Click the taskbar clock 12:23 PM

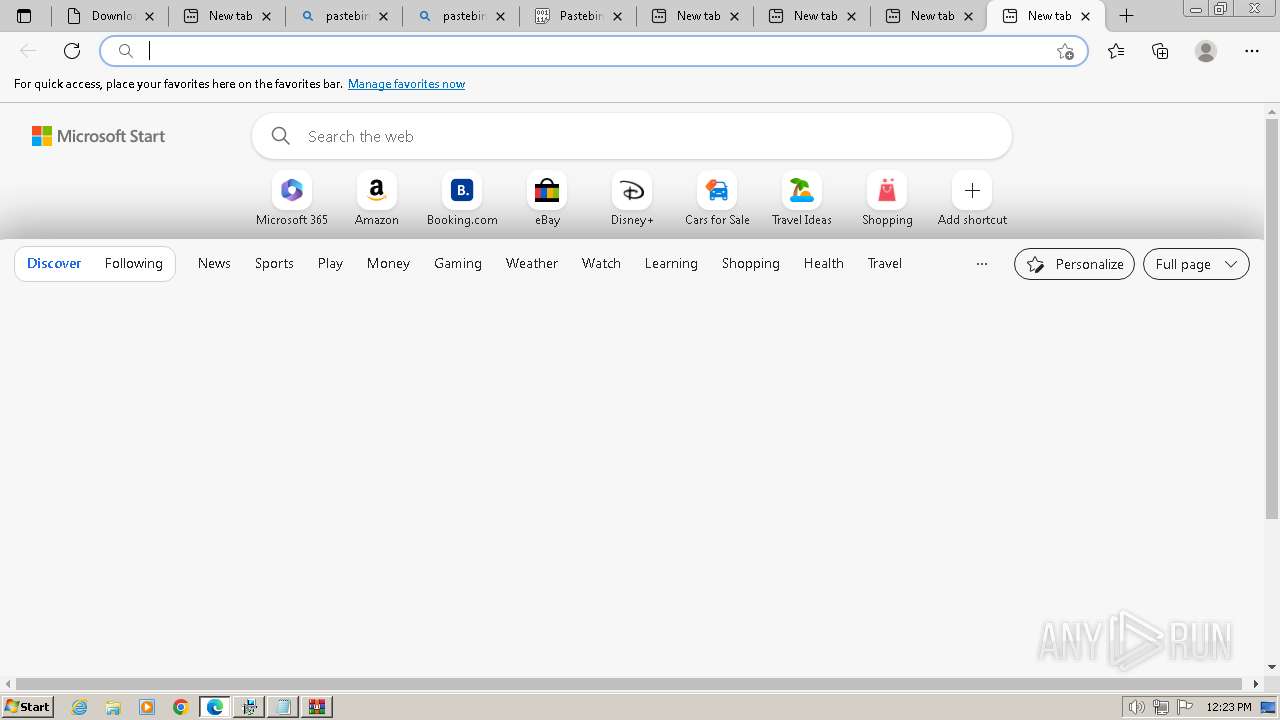point(1229,707)
